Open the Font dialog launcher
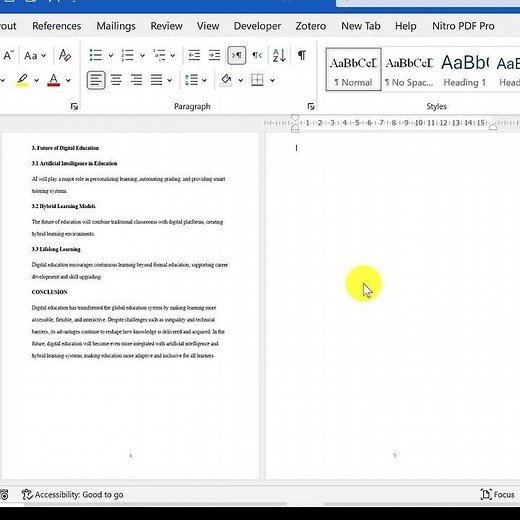 point(74,106)
